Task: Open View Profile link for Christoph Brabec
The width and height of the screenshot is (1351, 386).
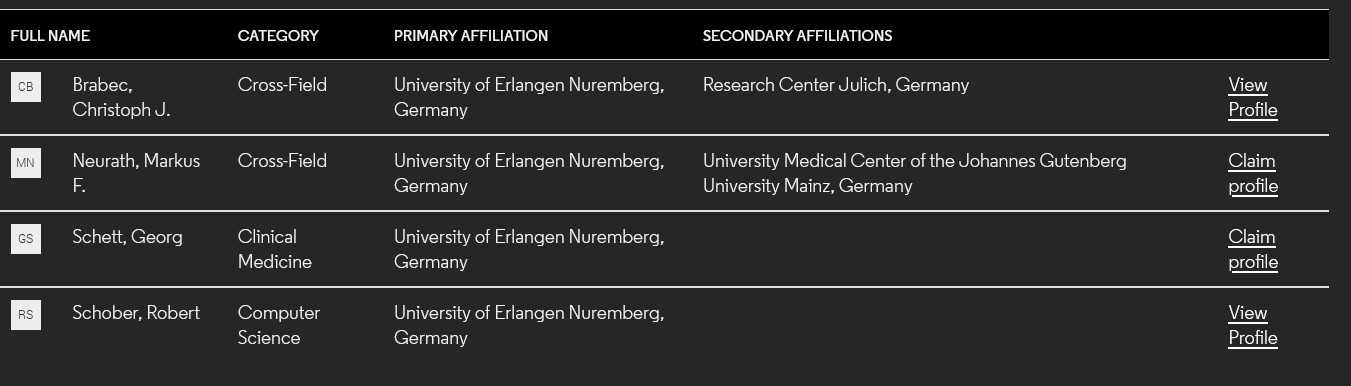Action: (x=1253, y=97)
